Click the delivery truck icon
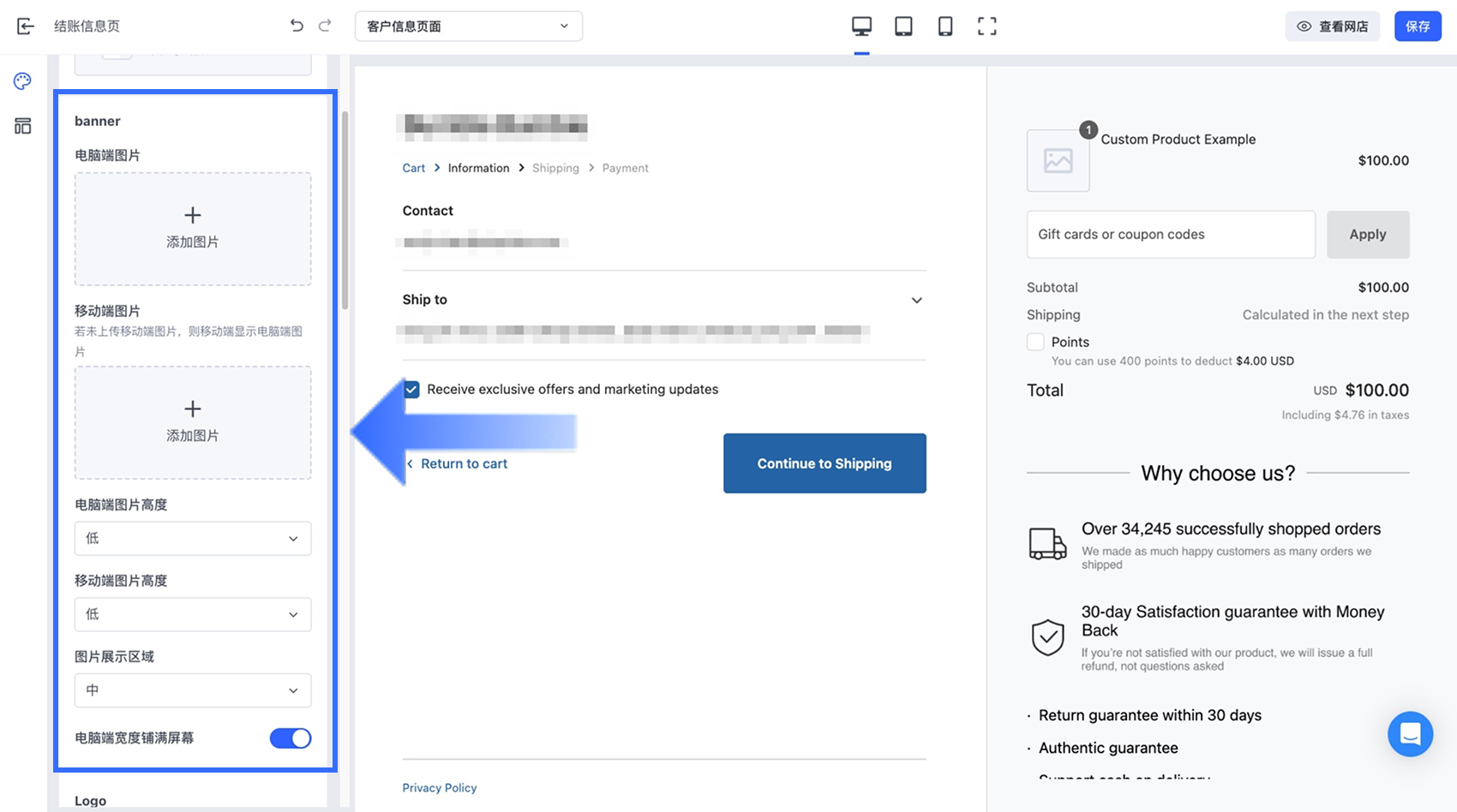The image size is (1457, 812). (1047, 544)
